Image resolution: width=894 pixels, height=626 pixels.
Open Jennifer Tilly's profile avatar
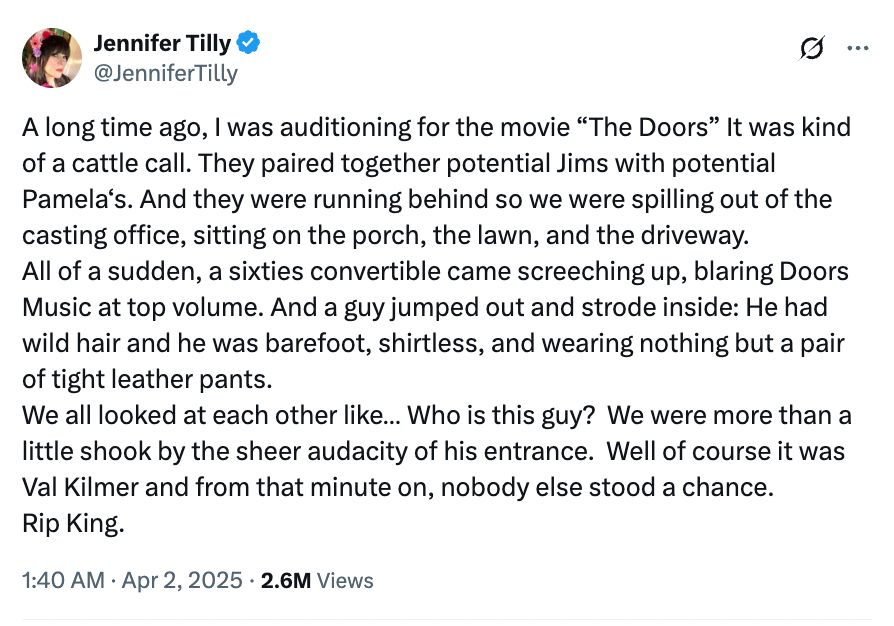click(x=52, y=57)
